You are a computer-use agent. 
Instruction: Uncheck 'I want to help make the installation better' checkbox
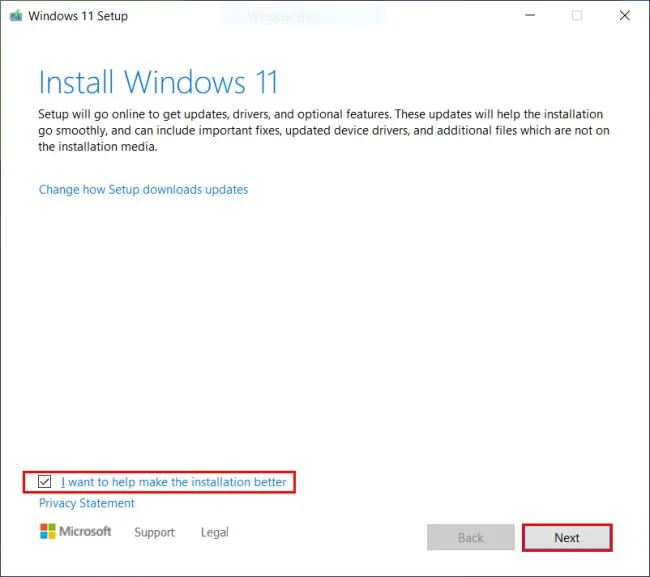[x=44, y=482]
